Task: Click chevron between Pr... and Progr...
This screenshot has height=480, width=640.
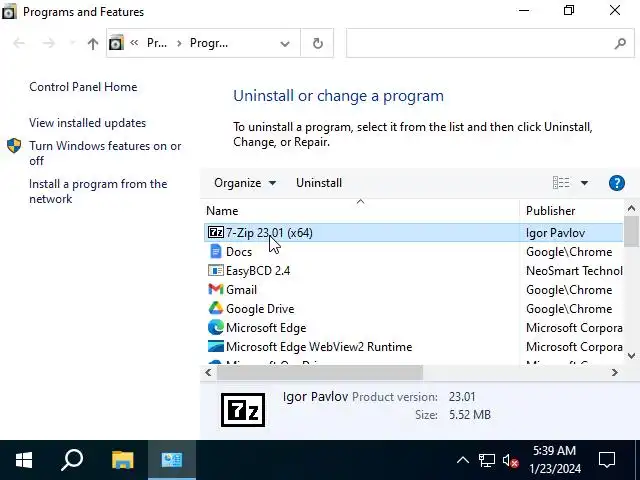Action: tap(179, 43)
